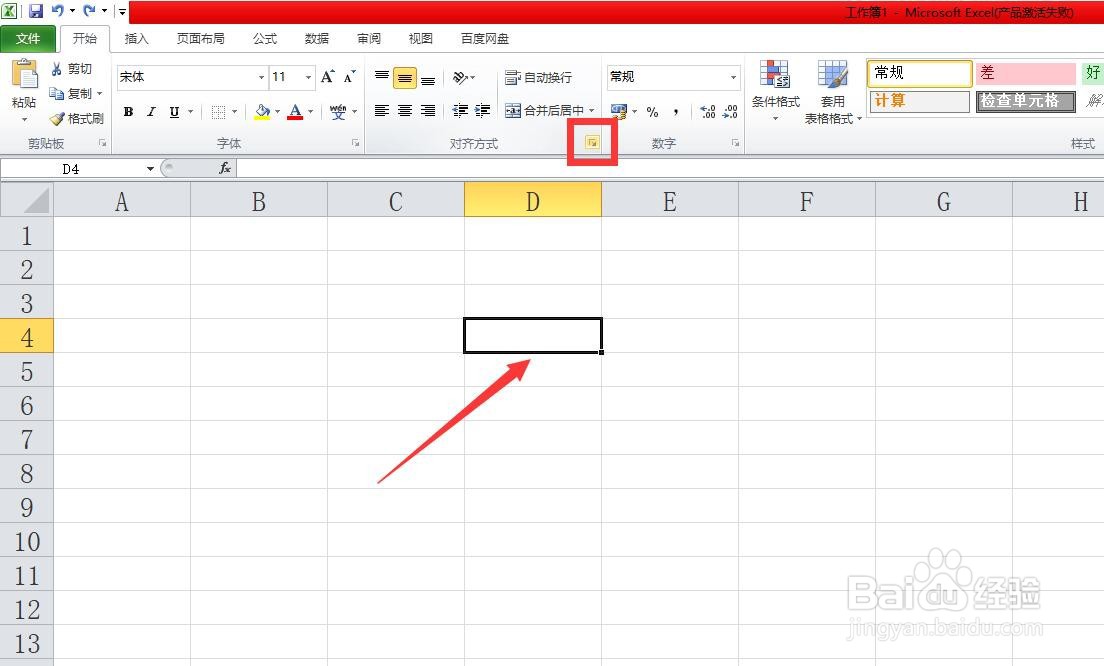Open 百度网盘 Baidu Netdisk tab
Screen dimensions: 1104x666
coord(484,39)
